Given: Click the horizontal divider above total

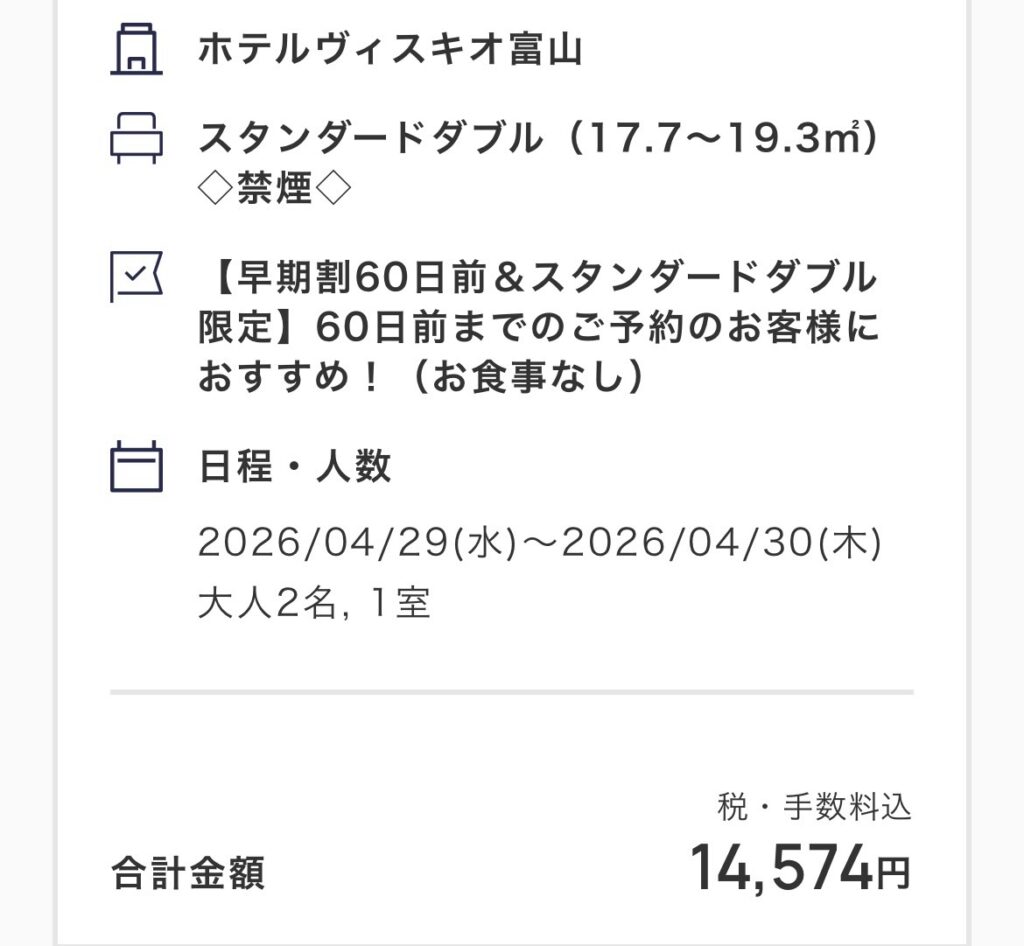Looking at the screenshot, I should (511, 691).
